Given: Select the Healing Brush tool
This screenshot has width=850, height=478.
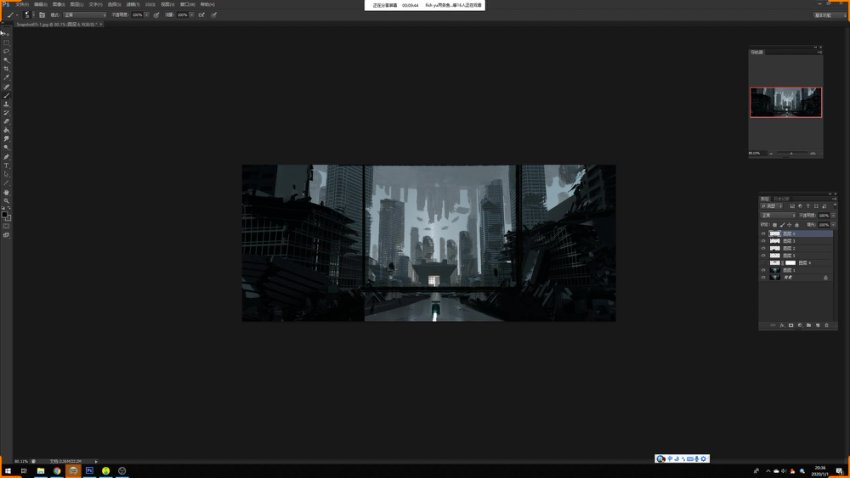Looking at the screenshot, I should [7, 86].
